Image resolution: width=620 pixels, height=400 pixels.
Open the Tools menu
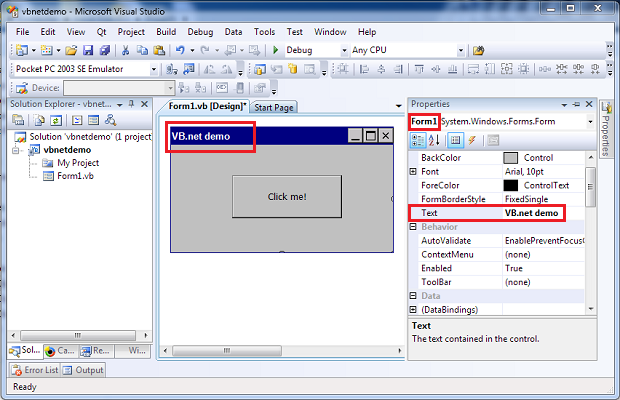[x=264, y=32]
